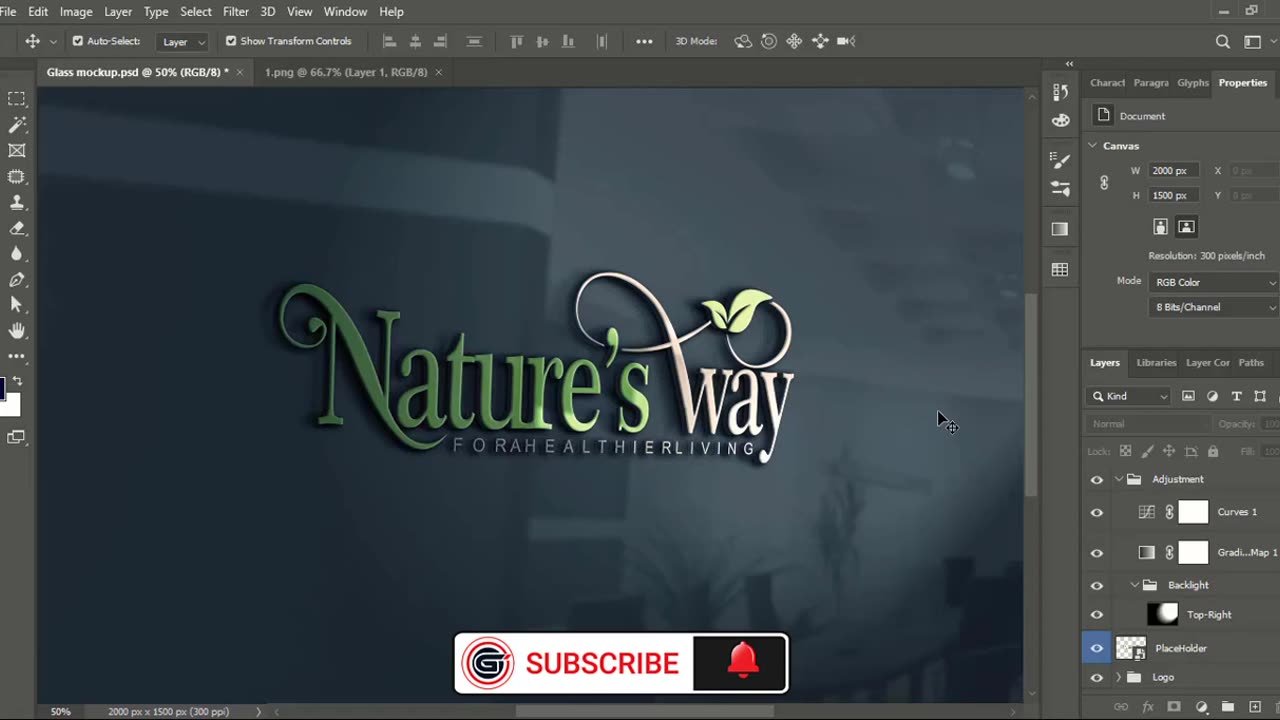1280x720 pixels.
Task: Open the Edit Toolbar three-dots menu
Action: [x=17, y=356]
